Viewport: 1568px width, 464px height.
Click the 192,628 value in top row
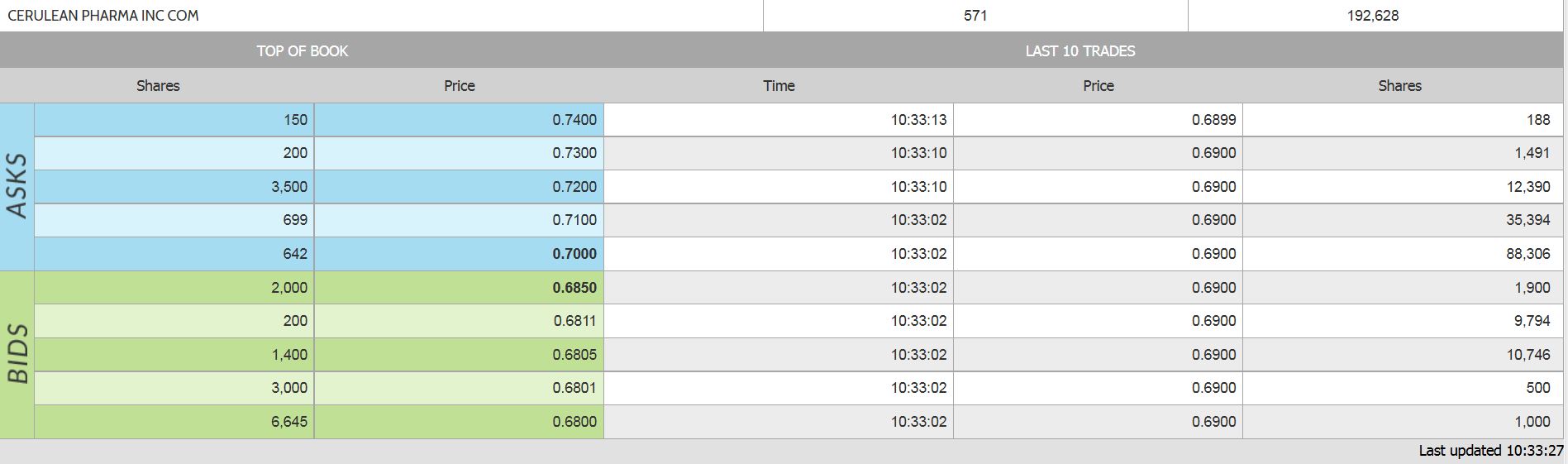click(x=1372, y=15)
